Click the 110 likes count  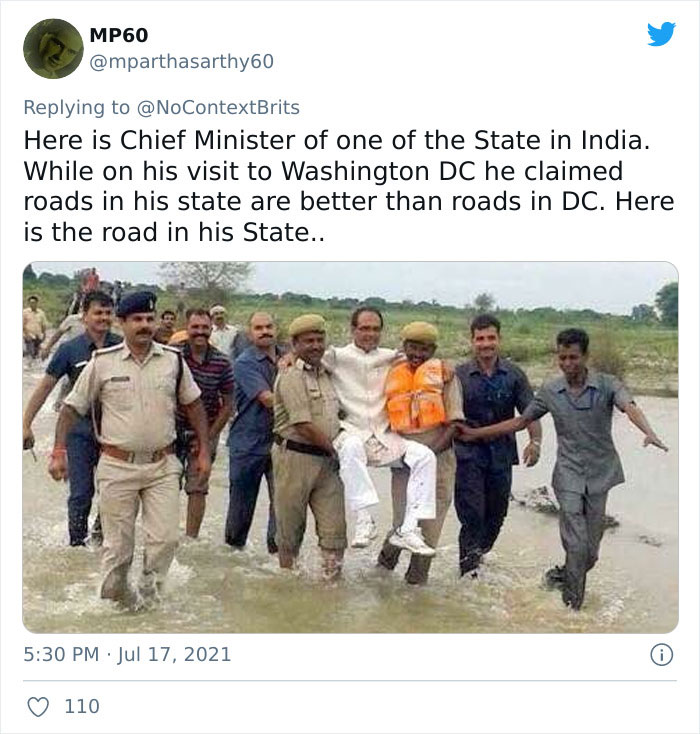tap(82, 706)
